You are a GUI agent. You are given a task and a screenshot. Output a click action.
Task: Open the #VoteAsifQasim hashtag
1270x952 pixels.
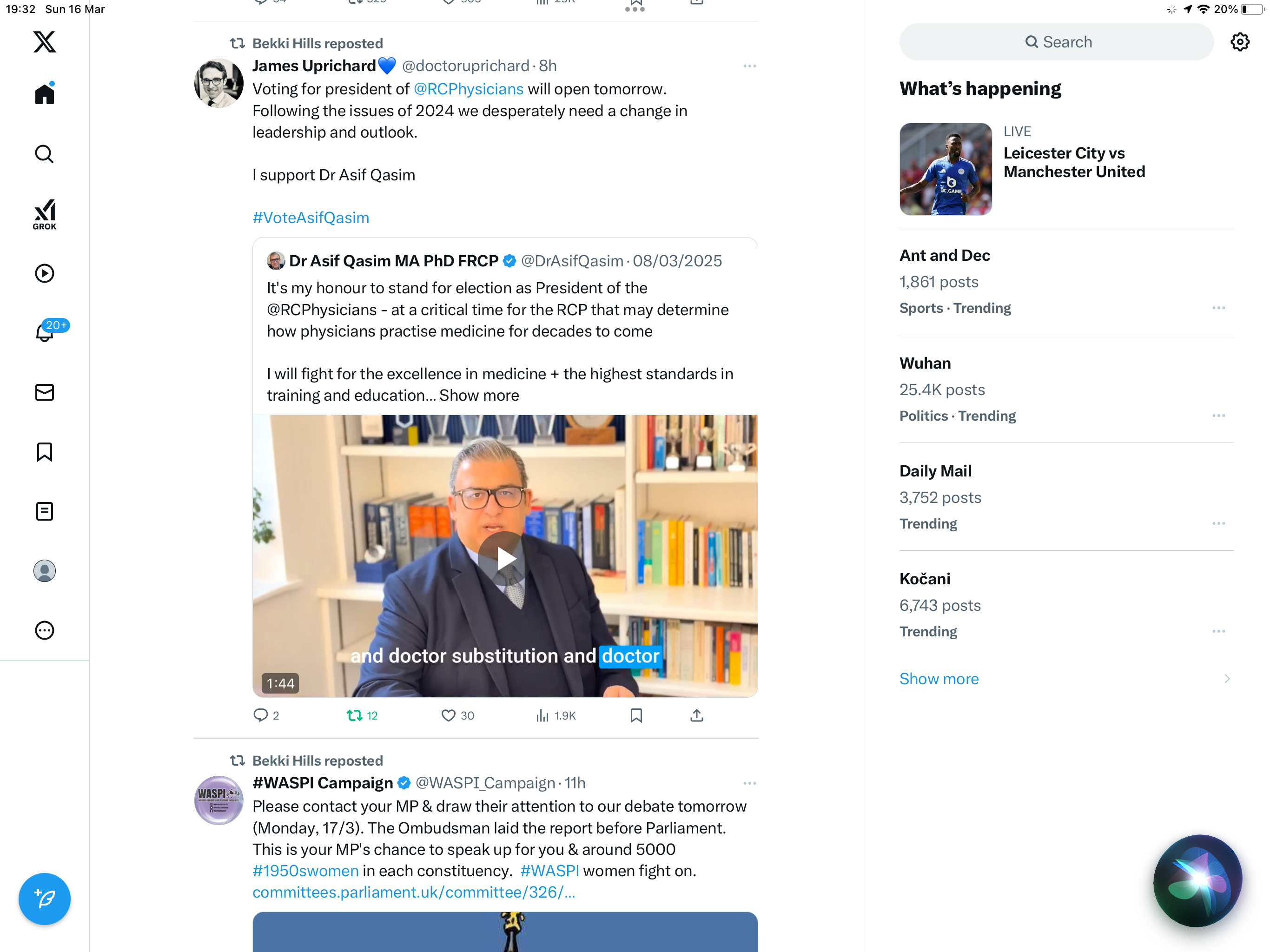click(311, 218)
